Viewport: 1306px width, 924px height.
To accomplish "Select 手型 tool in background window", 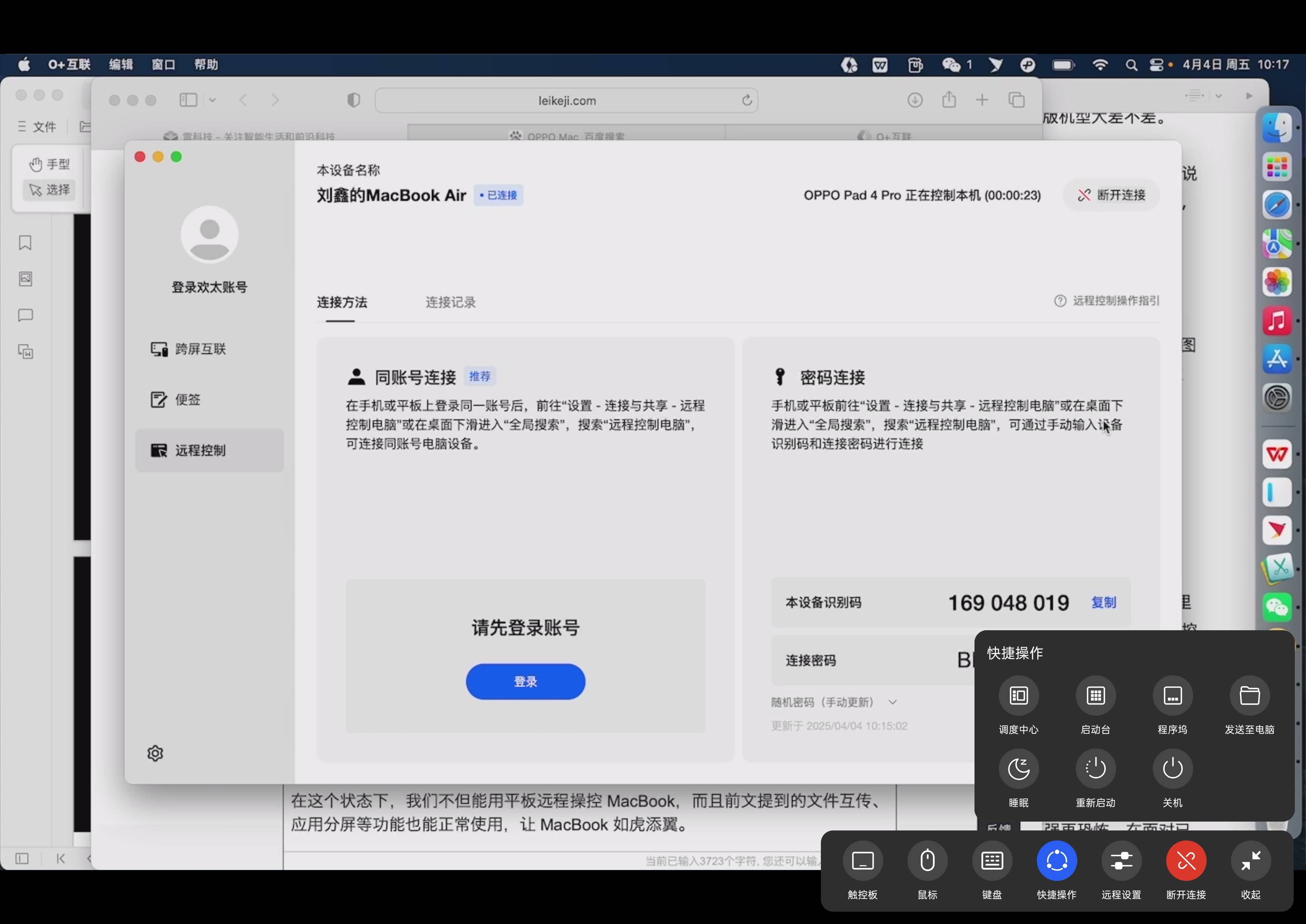I will 50,164.
